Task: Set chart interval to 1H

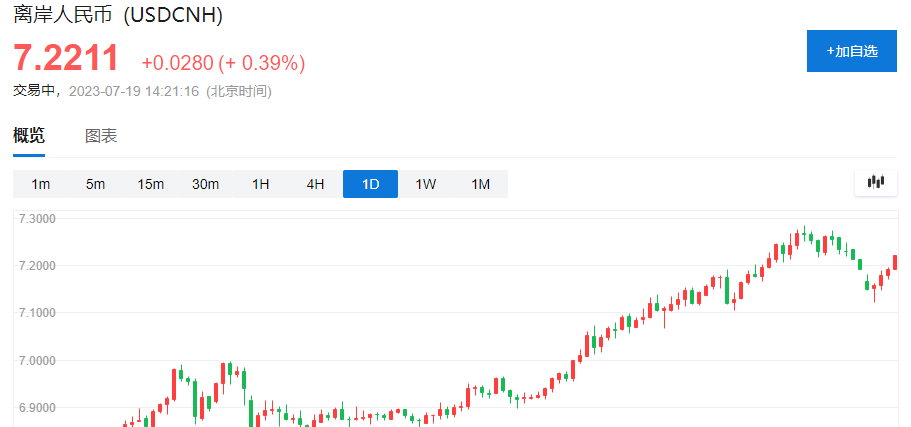Action: pos(261,184)
